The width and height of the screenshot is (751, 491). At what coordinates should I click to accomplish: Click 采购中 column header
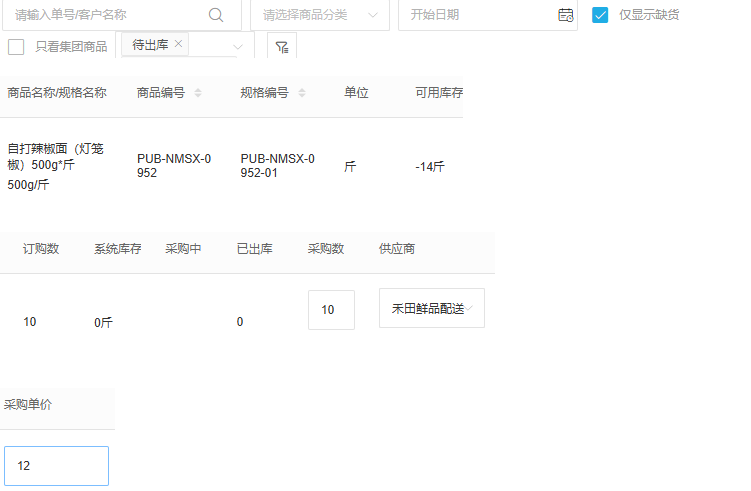[x=183, y=249]
